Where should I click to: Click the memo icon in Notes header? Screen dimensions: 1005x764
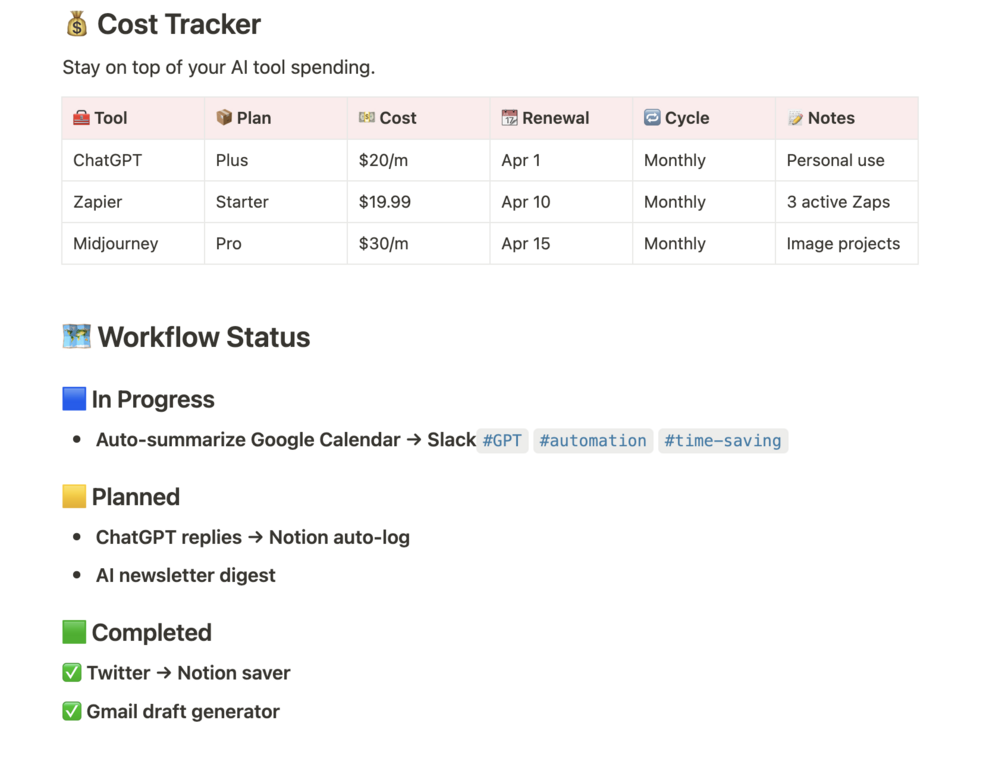point(795,119)
